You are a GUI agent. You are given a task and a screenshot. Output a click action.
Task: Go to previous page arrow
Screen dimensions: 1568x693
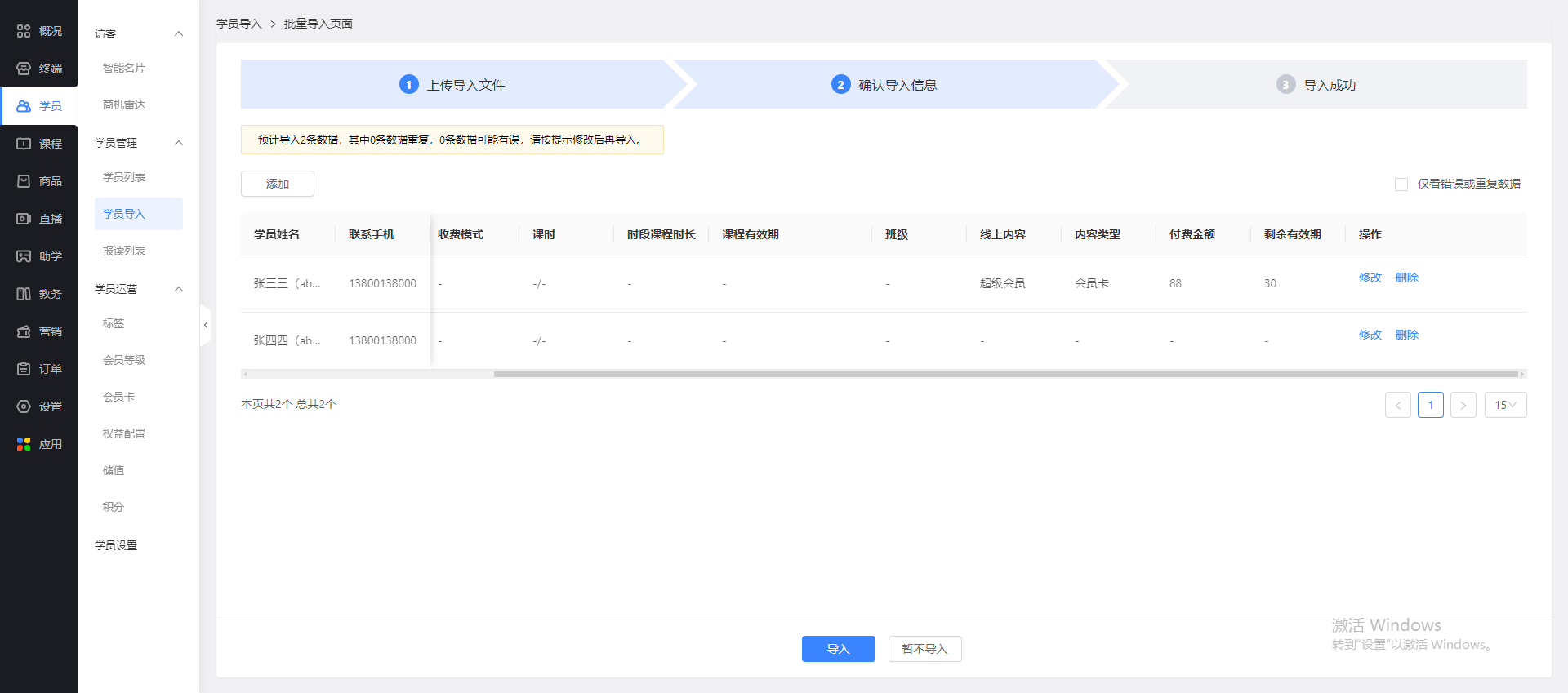click(1398, 405)
